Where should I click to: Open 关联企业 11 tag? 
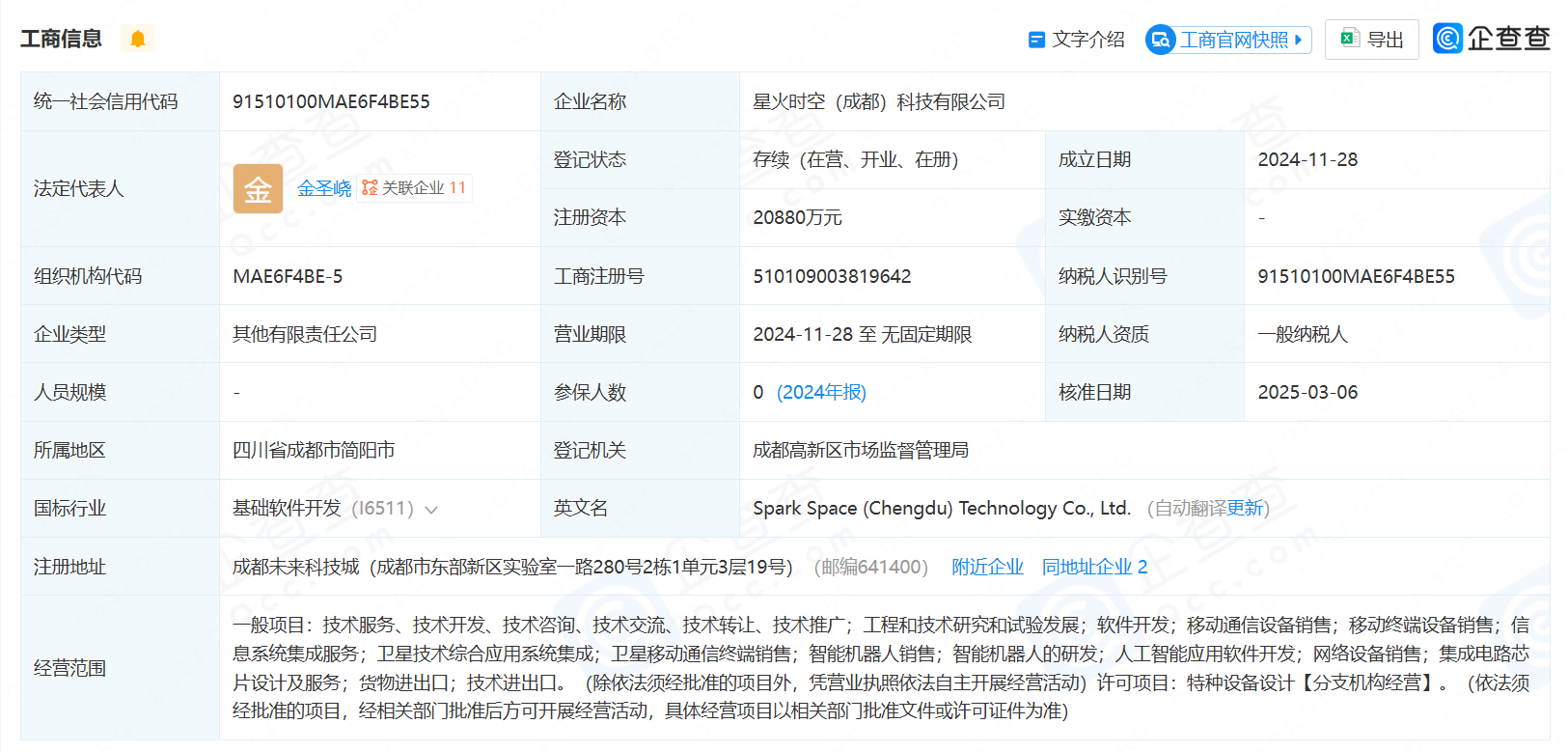click(414, 188)
